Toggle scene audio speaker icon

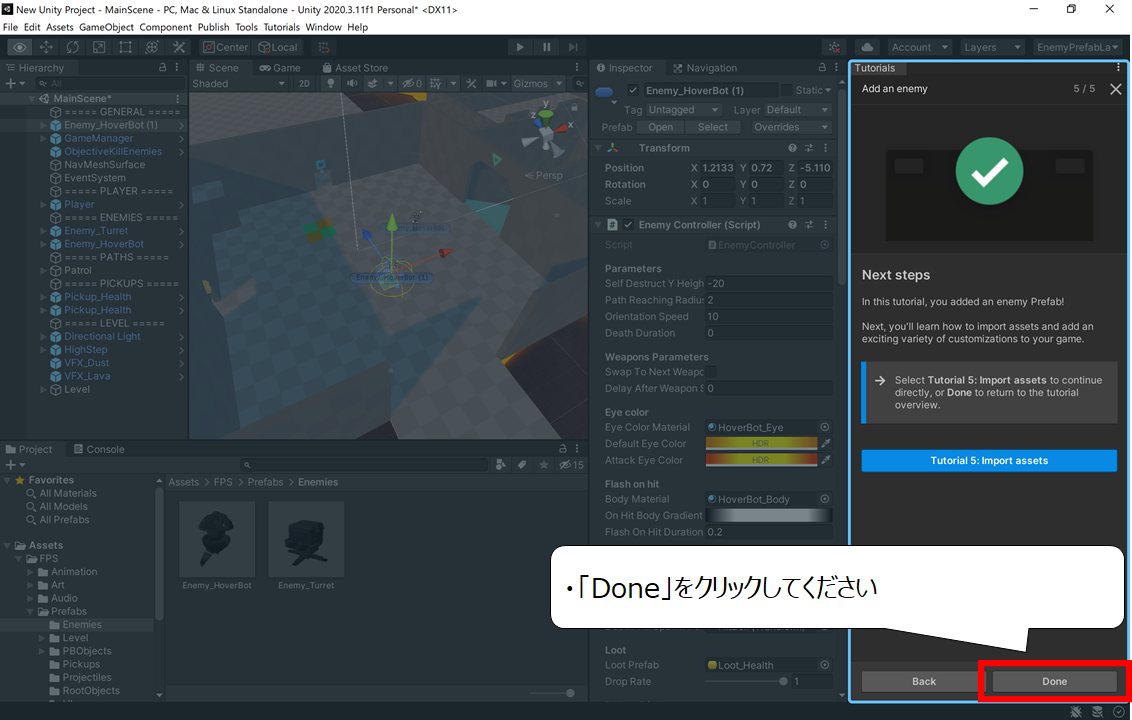click(x=352, y=84)
